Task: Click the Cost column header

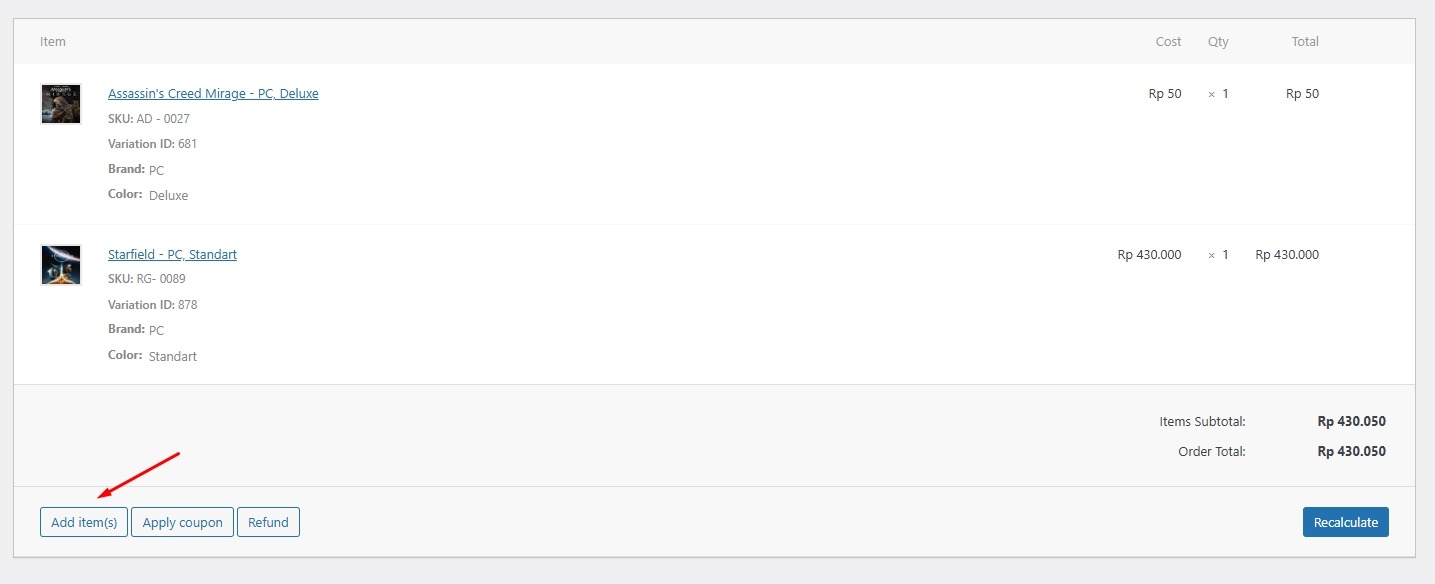Action: tap(1168, 42)
